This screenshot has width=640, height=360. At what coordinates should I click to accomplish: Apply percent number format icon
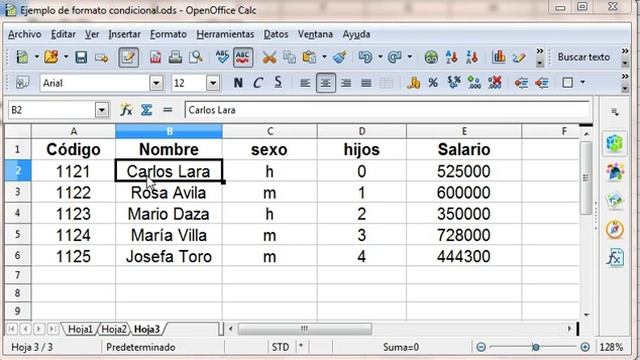click(x=433, y=83)
